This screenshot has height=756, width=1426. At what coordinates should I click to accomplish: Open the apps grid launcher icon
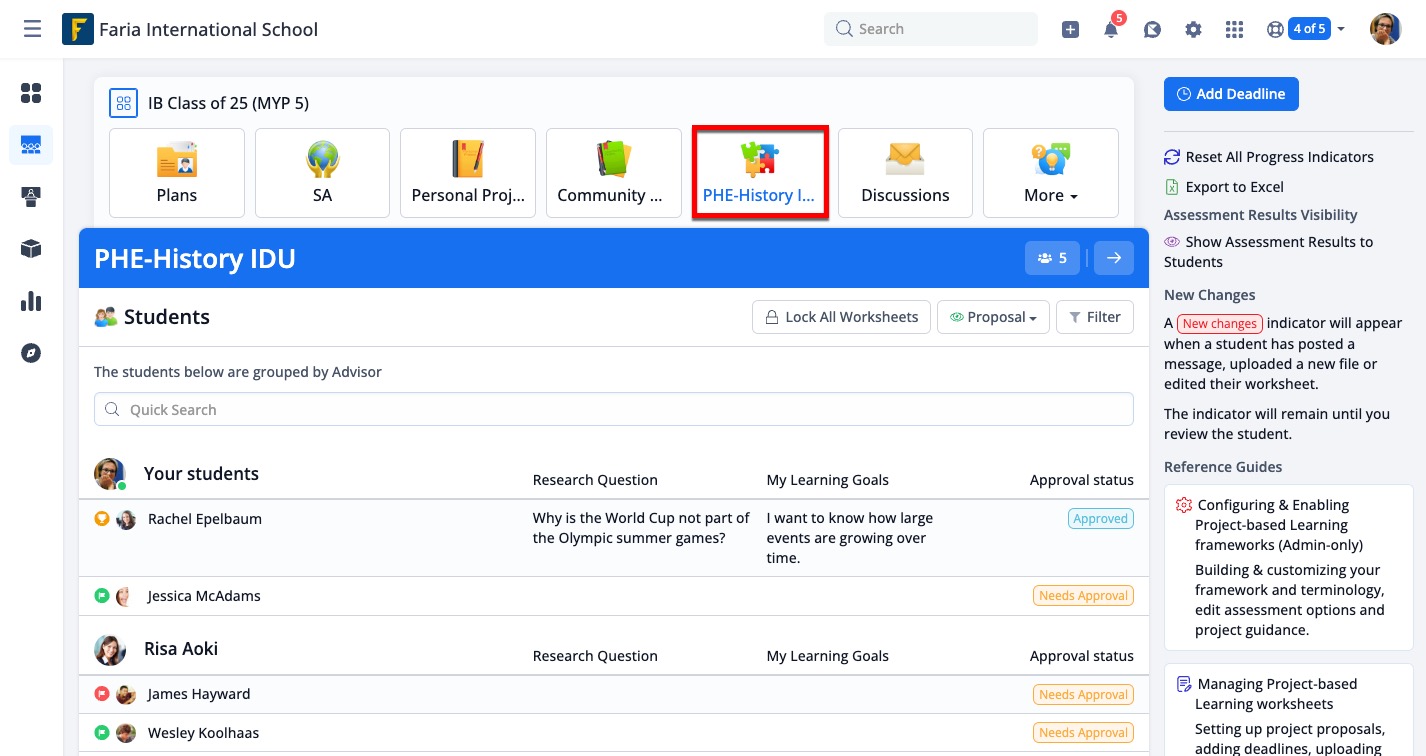pos(1234,30)
